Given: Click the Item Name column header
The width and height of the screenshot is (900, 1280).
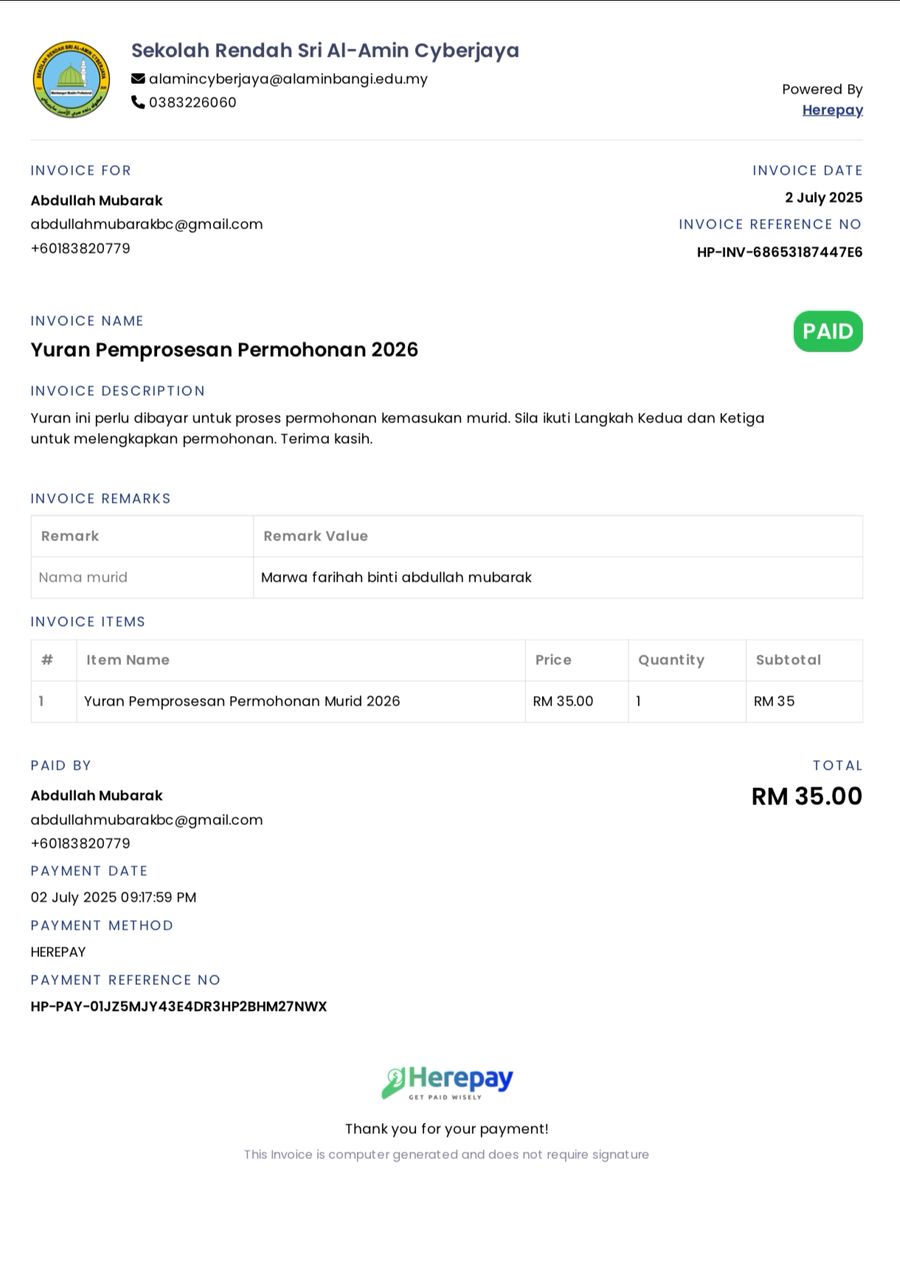Looking at the screenshot, I should (128, 660).
